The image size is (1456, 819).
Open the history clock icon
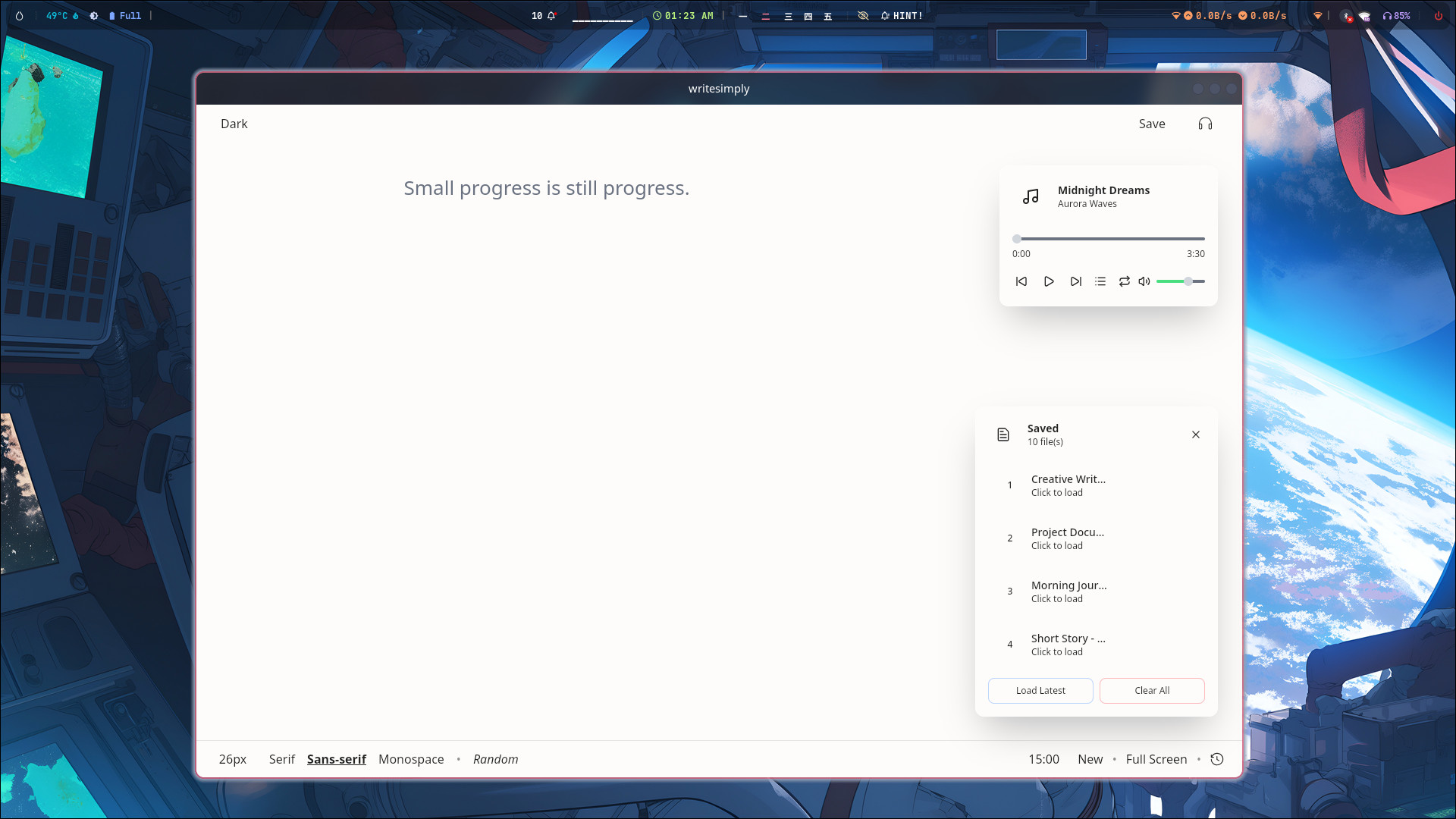pos(1217,759)
